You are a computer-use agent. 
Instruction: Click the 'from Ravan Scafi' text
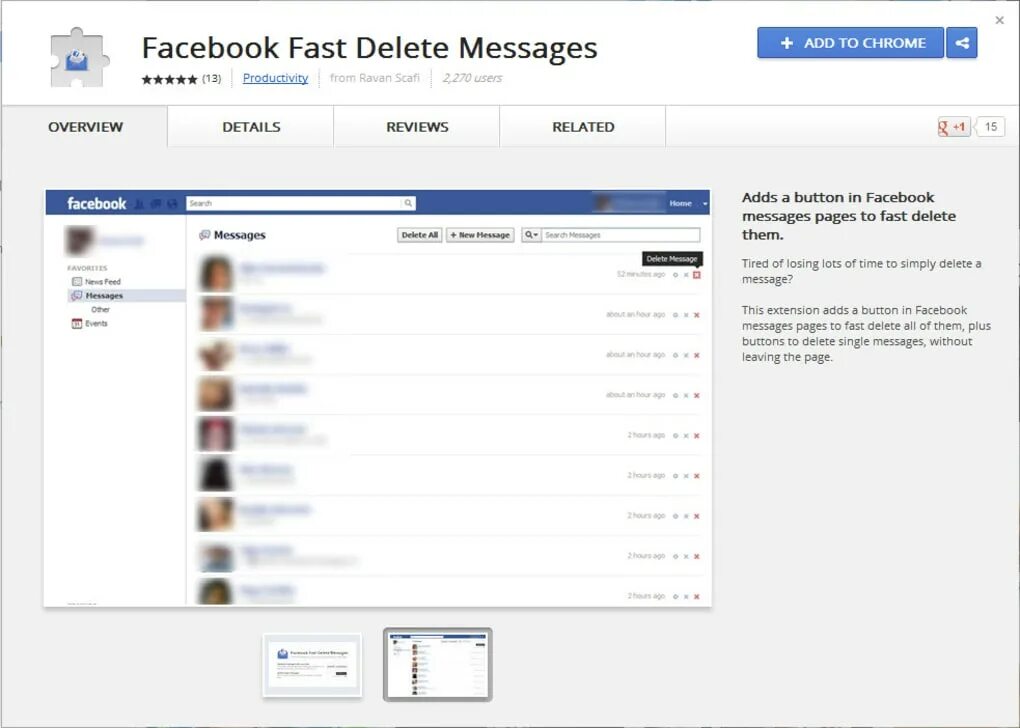pos(375,78)
